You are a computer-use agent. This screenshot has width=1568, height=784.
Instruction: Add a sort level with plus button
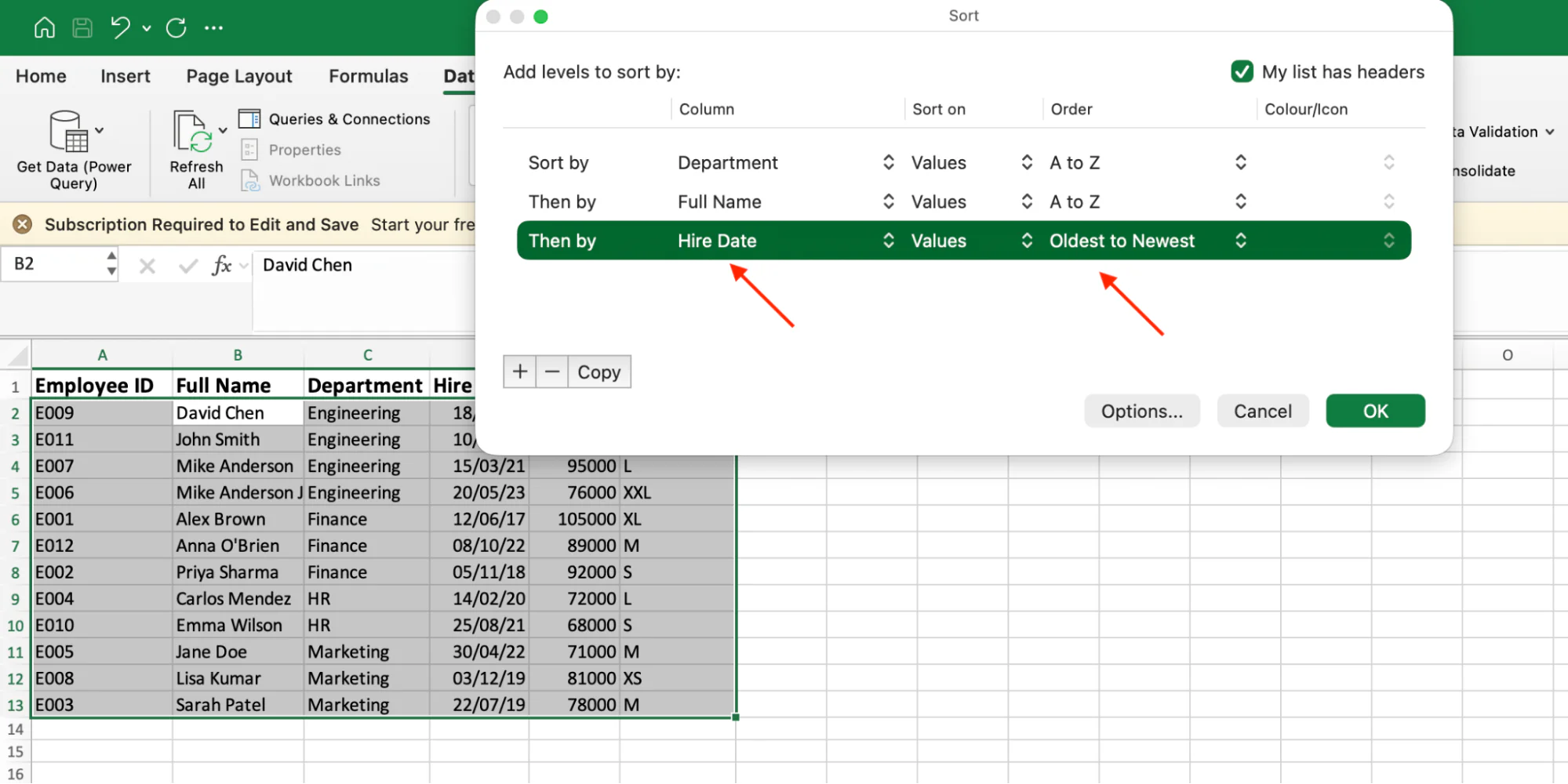tap(519, 372)
